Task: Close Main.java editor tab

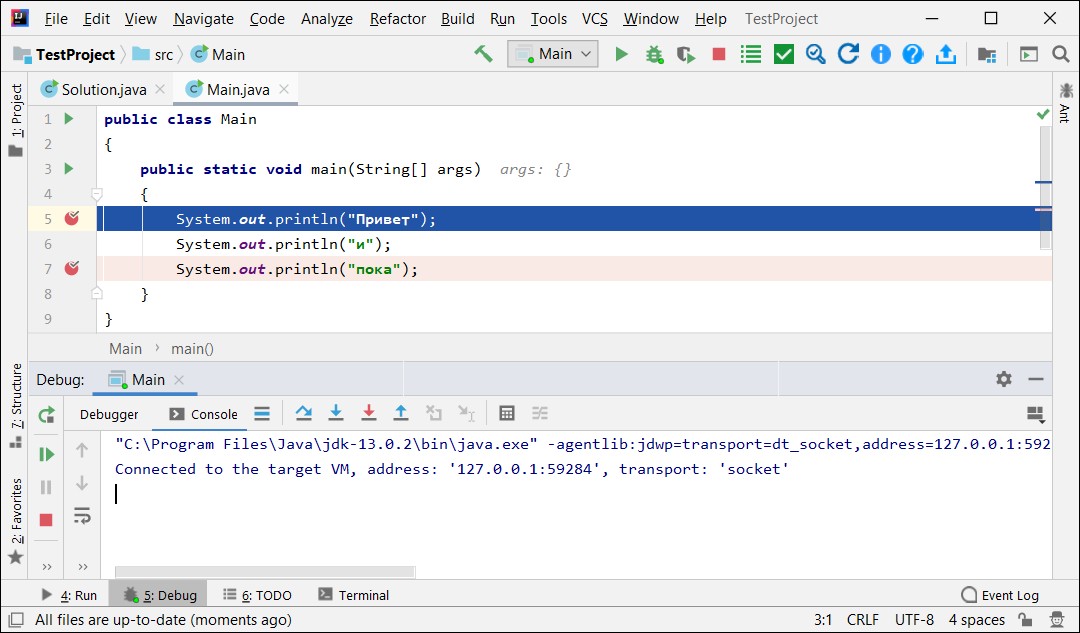Action: [284, 90]
